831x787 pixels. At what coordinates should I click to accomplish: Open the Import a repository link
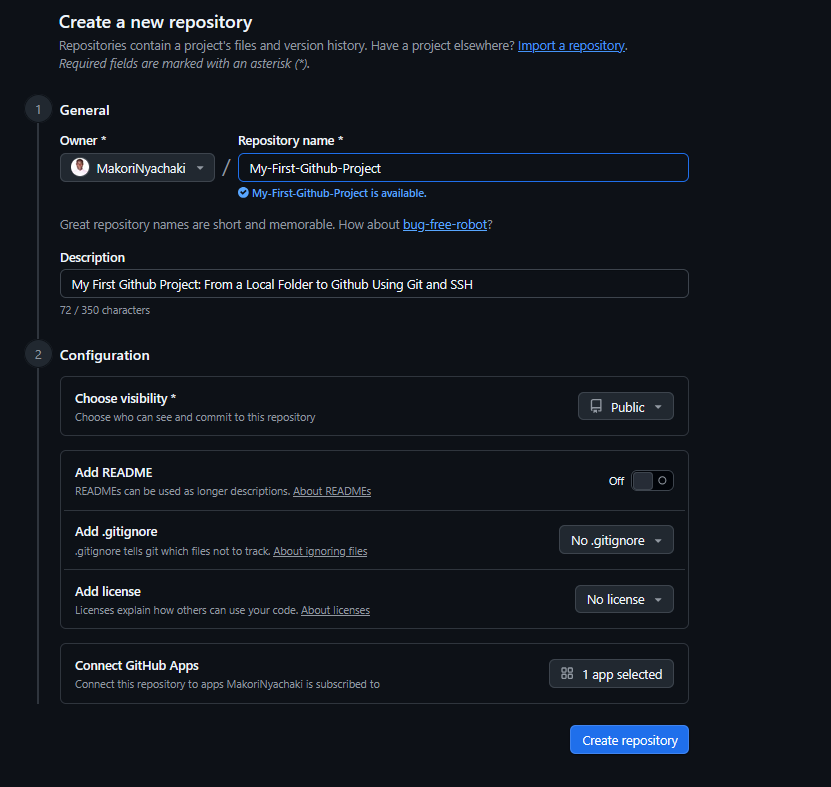pyautogui.click(x=571, y=46)
